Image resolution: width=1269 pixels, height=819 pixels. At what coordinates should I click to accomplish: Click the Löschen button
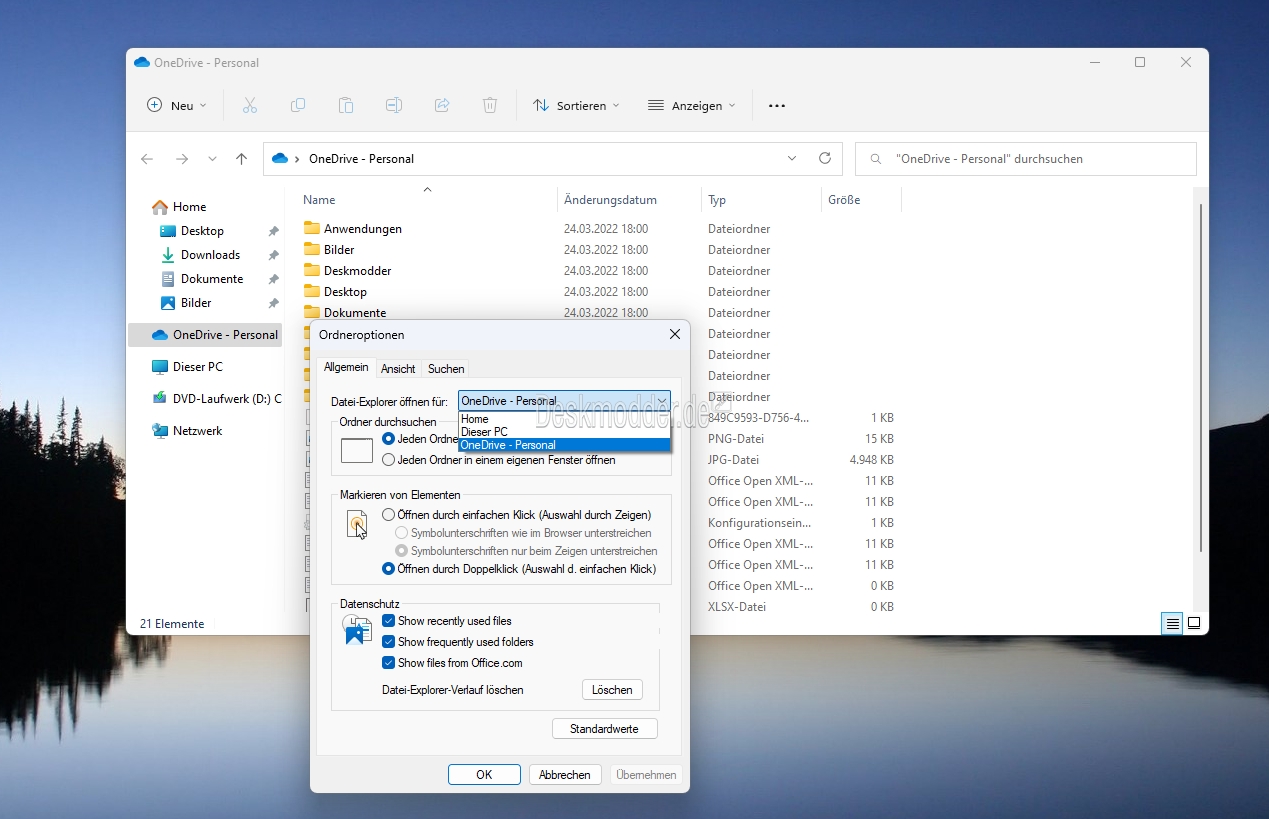[612, 690]
